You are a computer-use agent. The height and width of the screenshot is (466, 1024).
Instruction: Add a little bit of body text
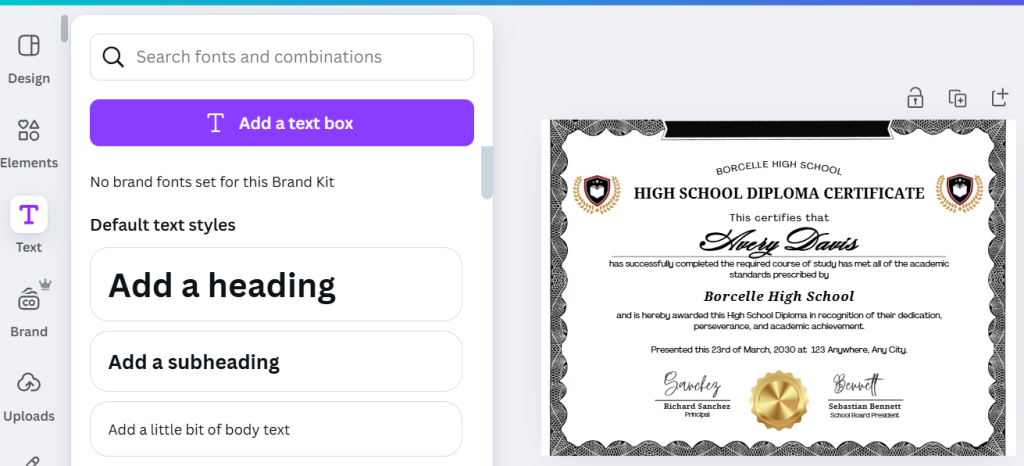(276, 429)
